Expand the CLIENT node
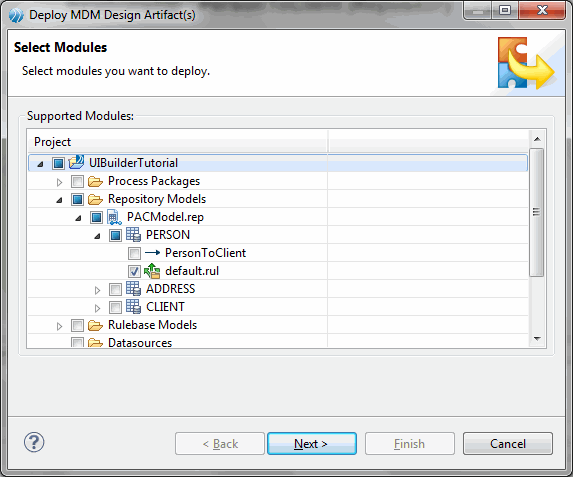 tap(97, 308)
